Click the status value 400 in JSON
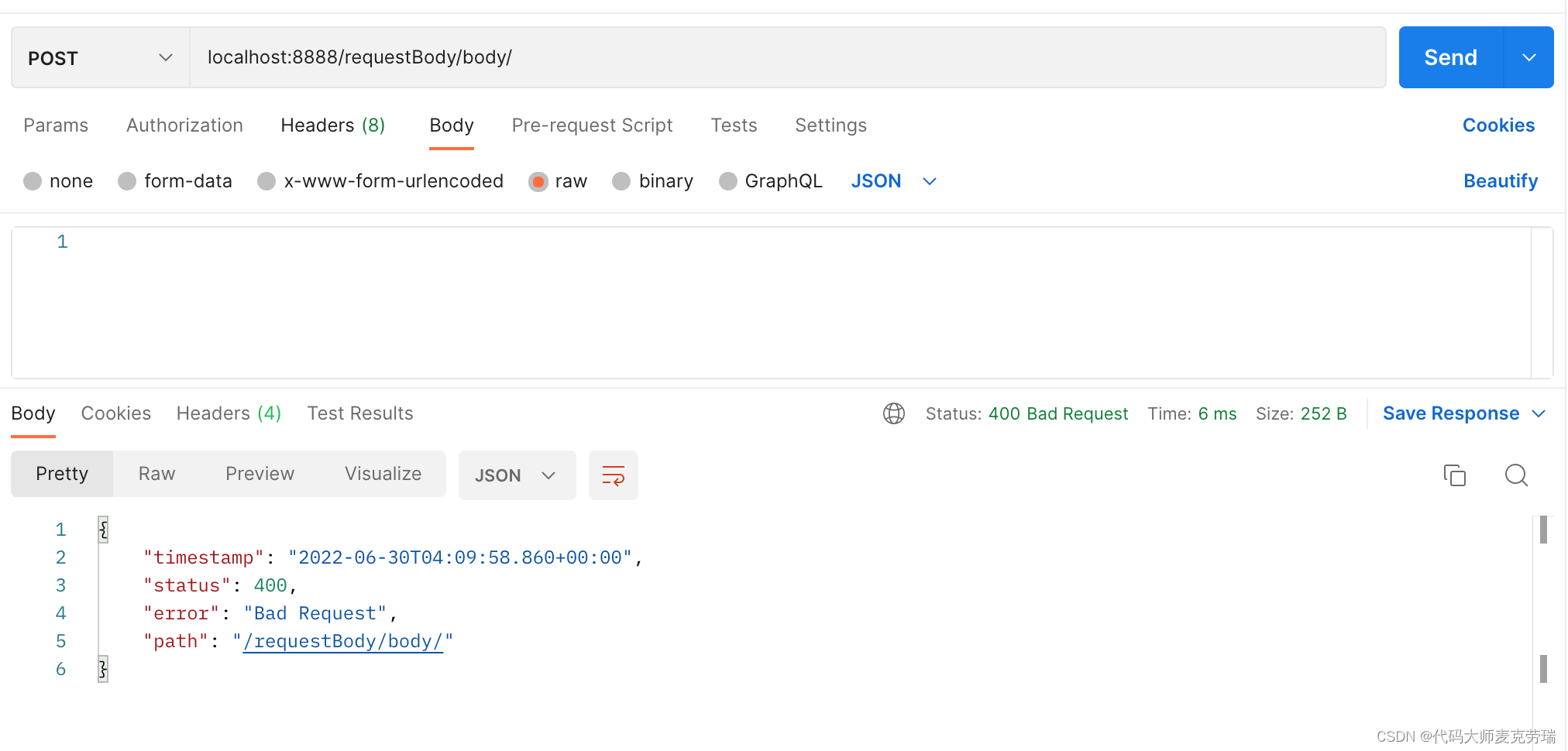The width and height of the screenshot is (1568, 751). click(270, 585)
